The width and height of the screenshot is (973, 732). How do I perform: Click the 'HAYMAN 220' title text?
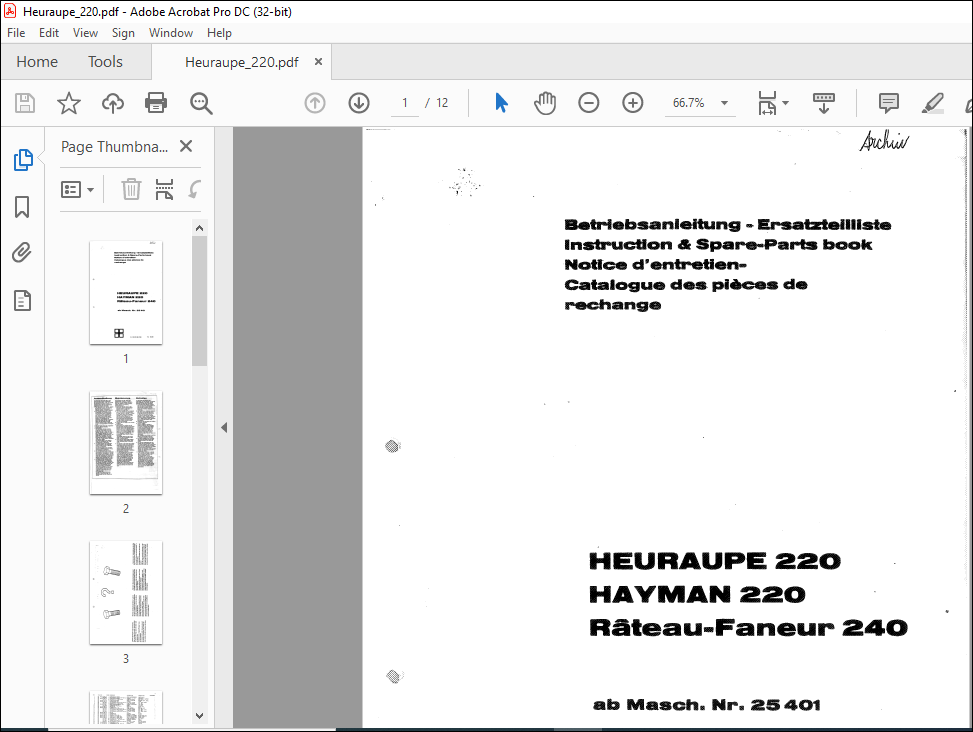coord(697,595)
